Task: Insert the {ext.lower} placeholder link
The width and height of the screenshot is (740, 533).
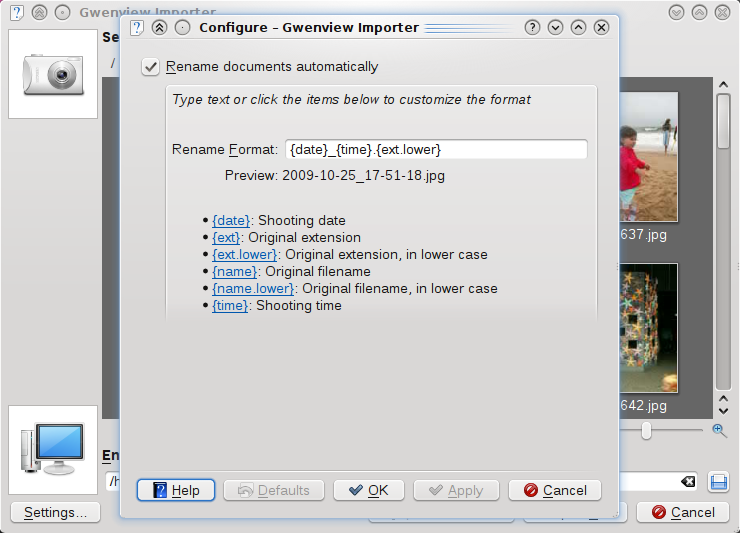Action: pos(244,254)
